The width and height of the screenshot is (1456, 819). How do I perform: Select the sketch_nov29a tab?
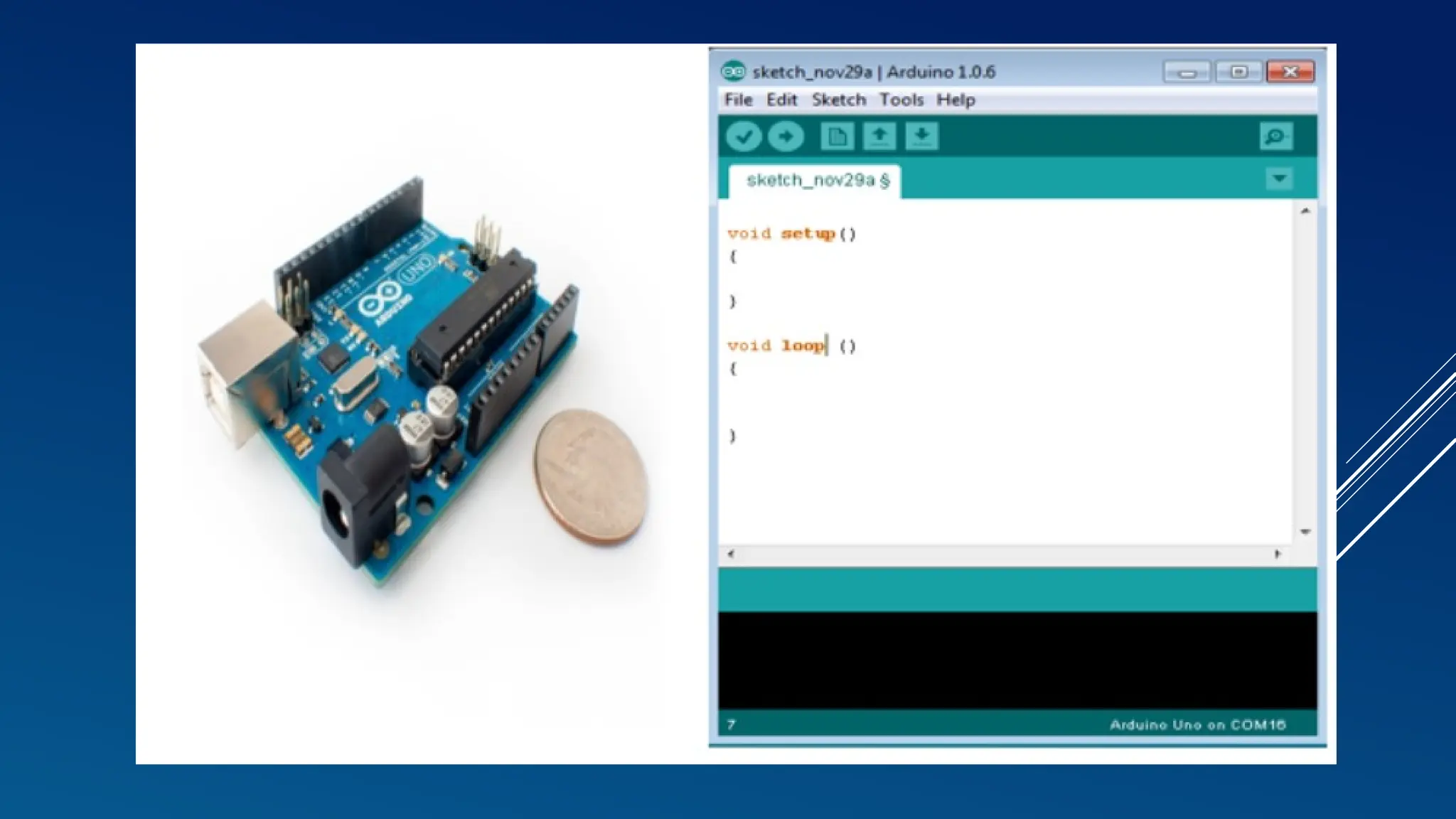tap(815, 181)
